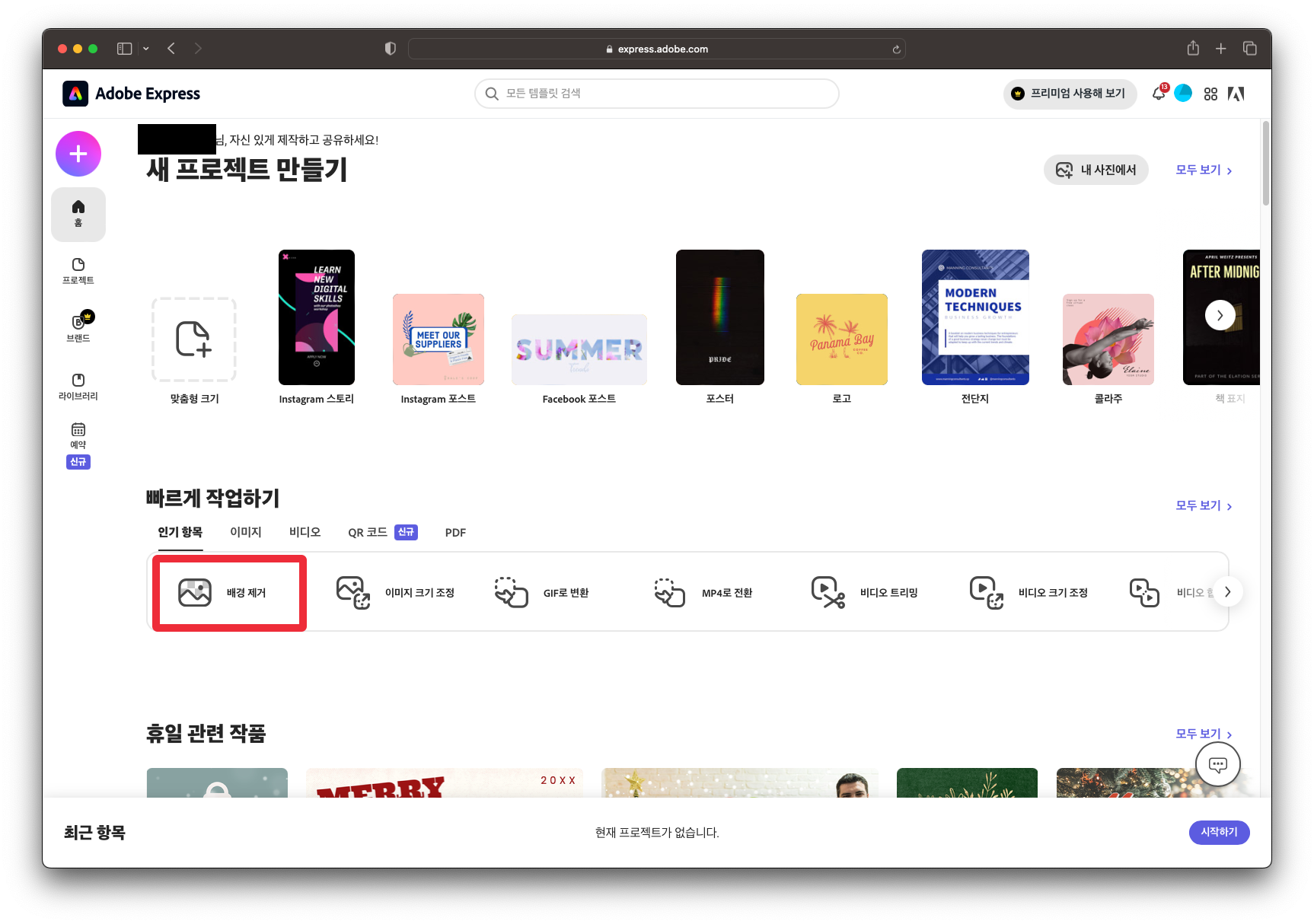The image size is (1314, 924).
Task: Choose the 로고 Panama Bay thumbnail
Action: tap(842, 339)
